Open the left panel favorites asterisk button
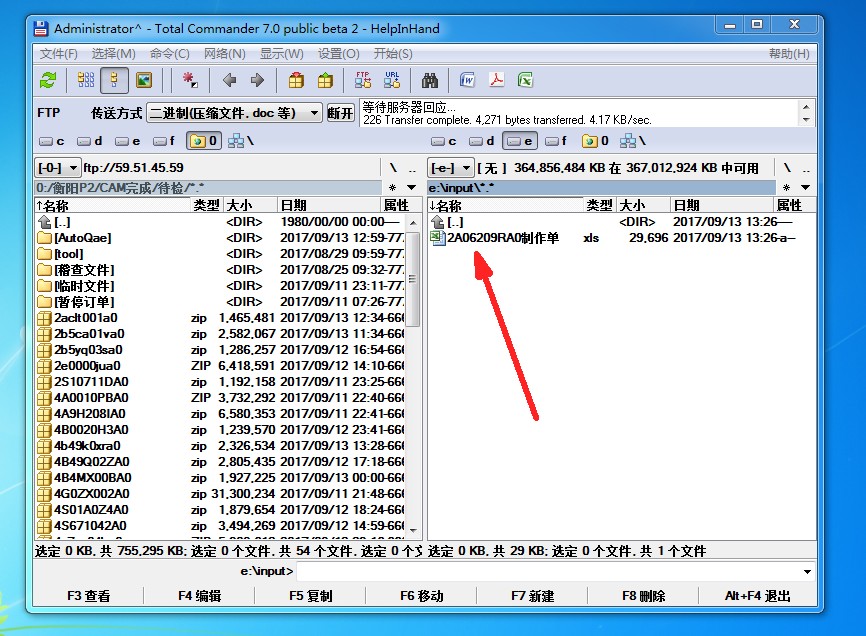 [x=393, y=188]
